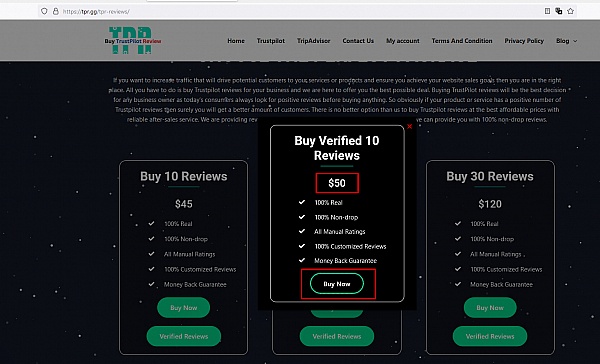Click 100% Non-drop in Buy 10 Reviews card
The width and height of the screenshot is (600, 364).
tap(186, 239)
